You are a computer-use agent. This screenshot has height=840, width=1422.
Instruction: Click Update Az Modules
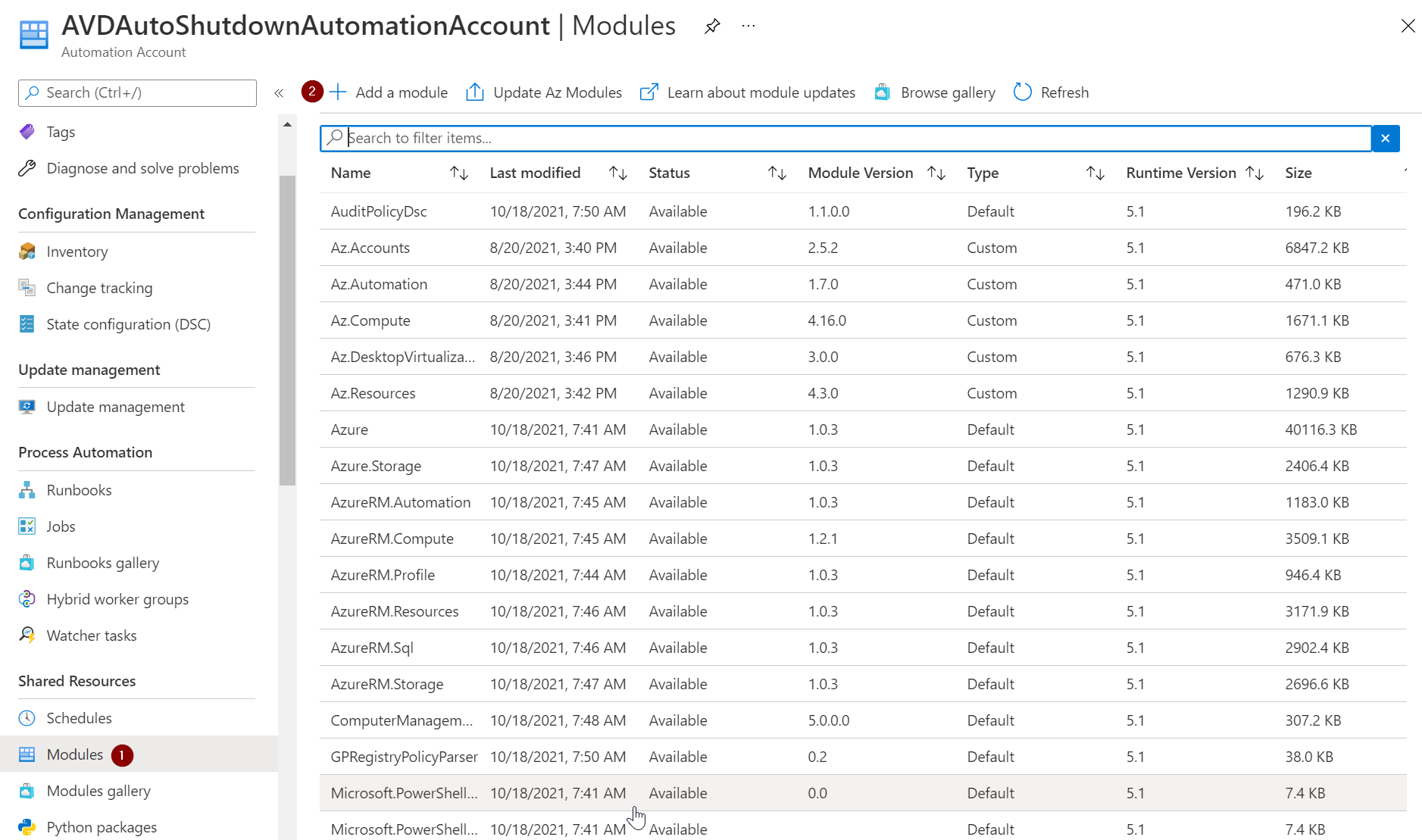(x=558, y=92)
